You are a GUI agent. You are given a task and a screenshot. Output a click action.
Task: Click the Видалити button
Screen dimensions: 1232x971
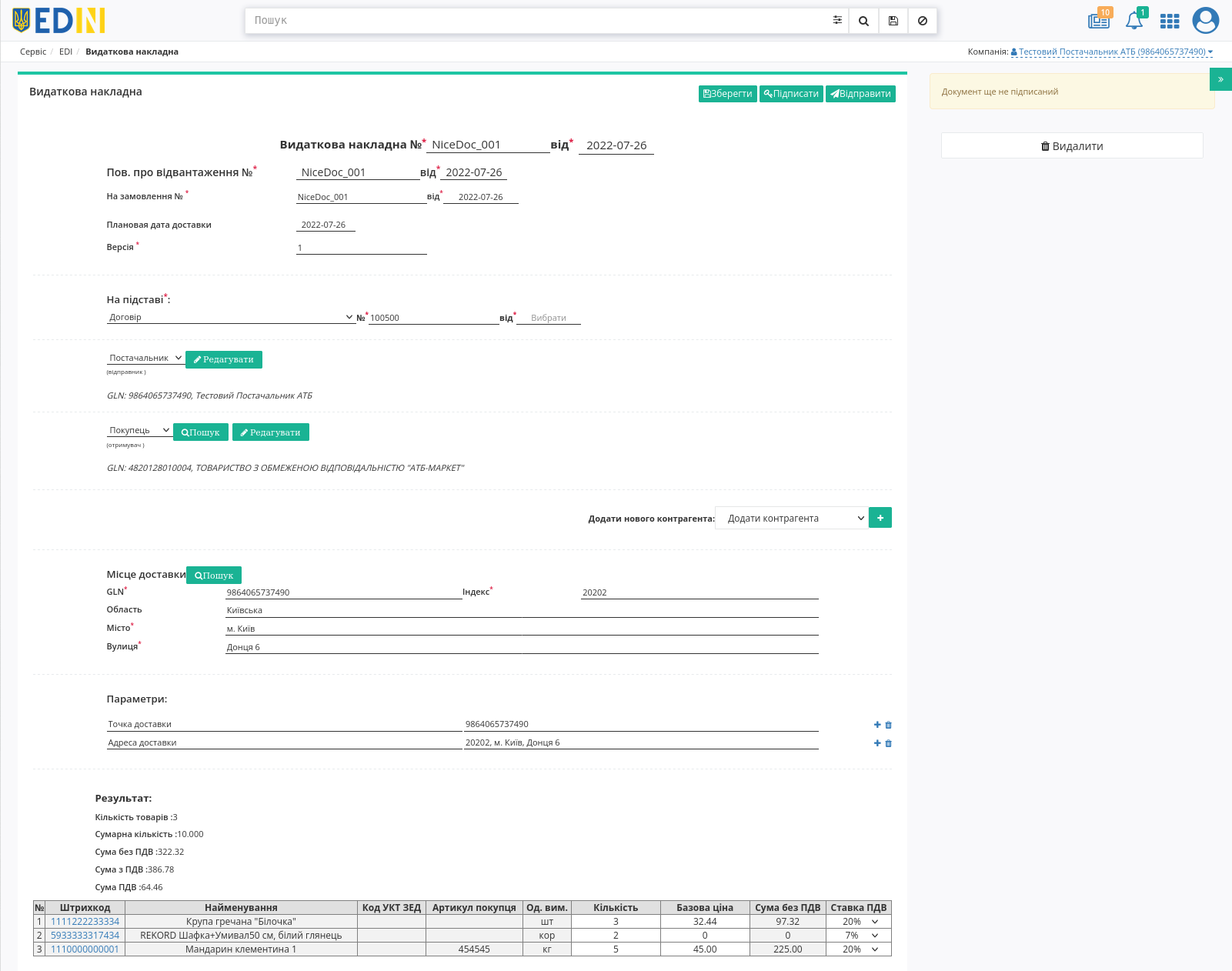[1072, 146]
